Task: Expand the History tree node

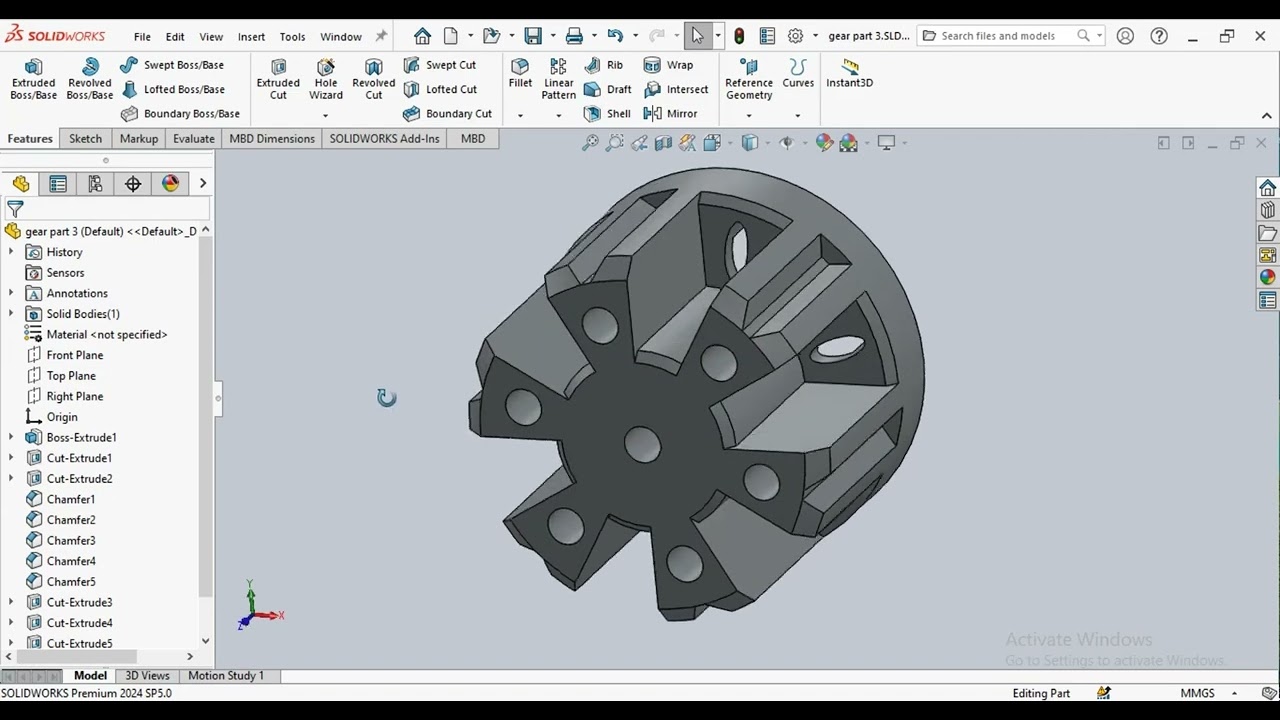Action: tap(11, 252)
